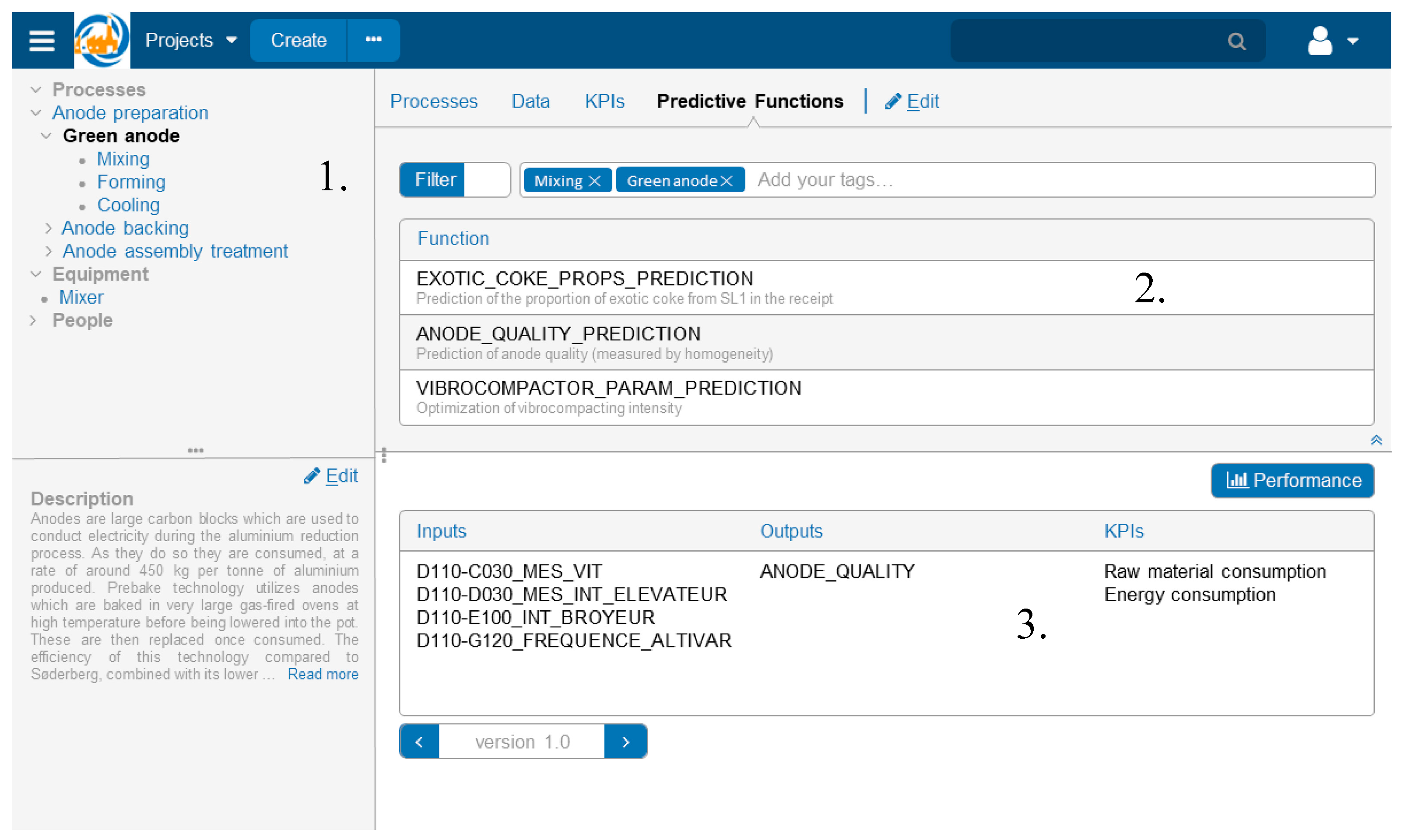Collapse panel with double chevron up icon

coord(1376,440)
